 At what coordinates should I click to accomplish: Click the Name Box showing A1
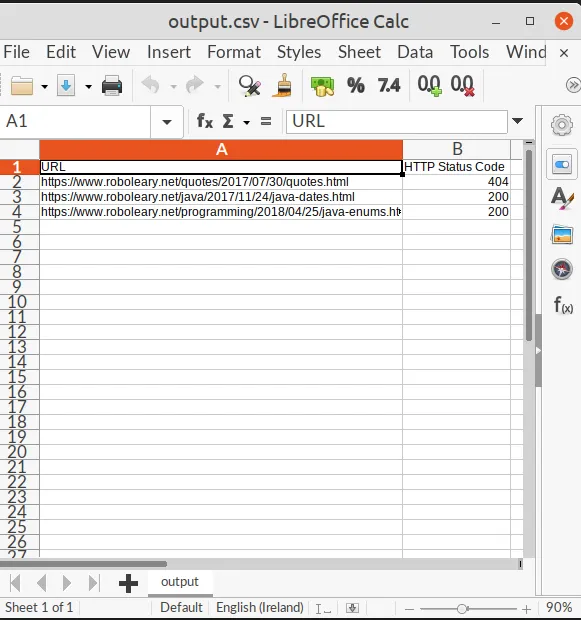75,121
